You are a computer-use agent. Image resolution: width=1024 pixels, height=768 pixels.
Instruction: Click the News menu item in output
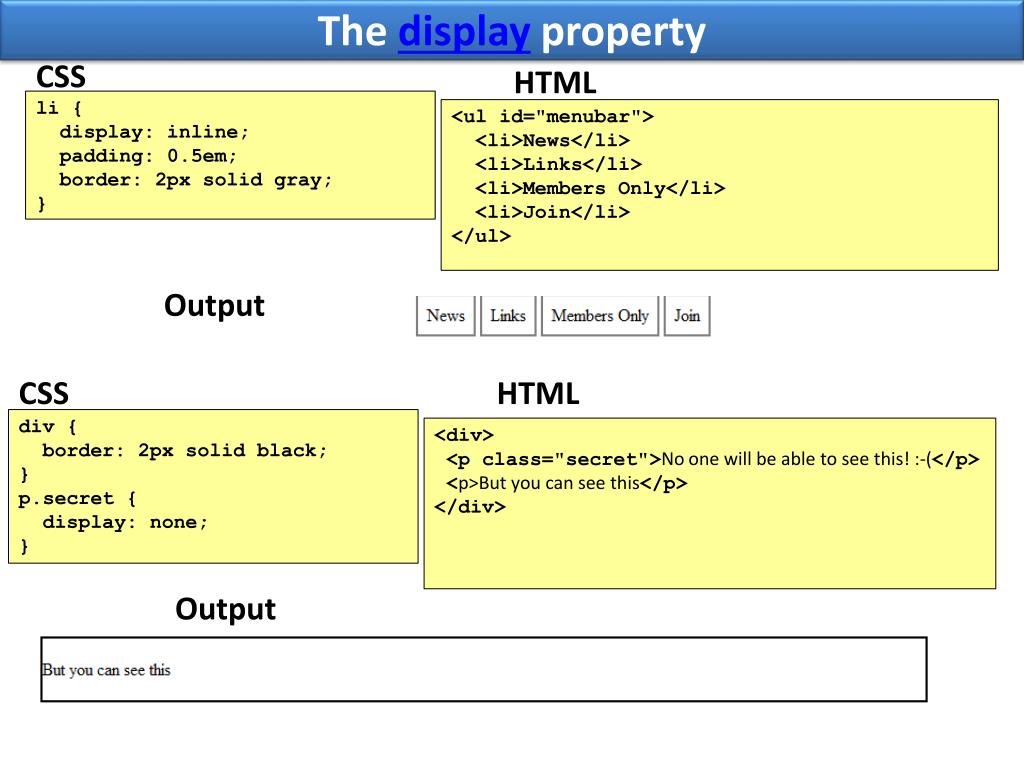coord(446,316)
